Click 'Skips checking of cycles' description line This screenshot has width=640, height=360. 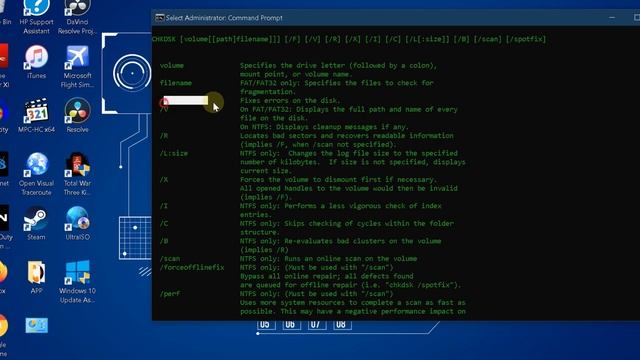coord(347,223)
